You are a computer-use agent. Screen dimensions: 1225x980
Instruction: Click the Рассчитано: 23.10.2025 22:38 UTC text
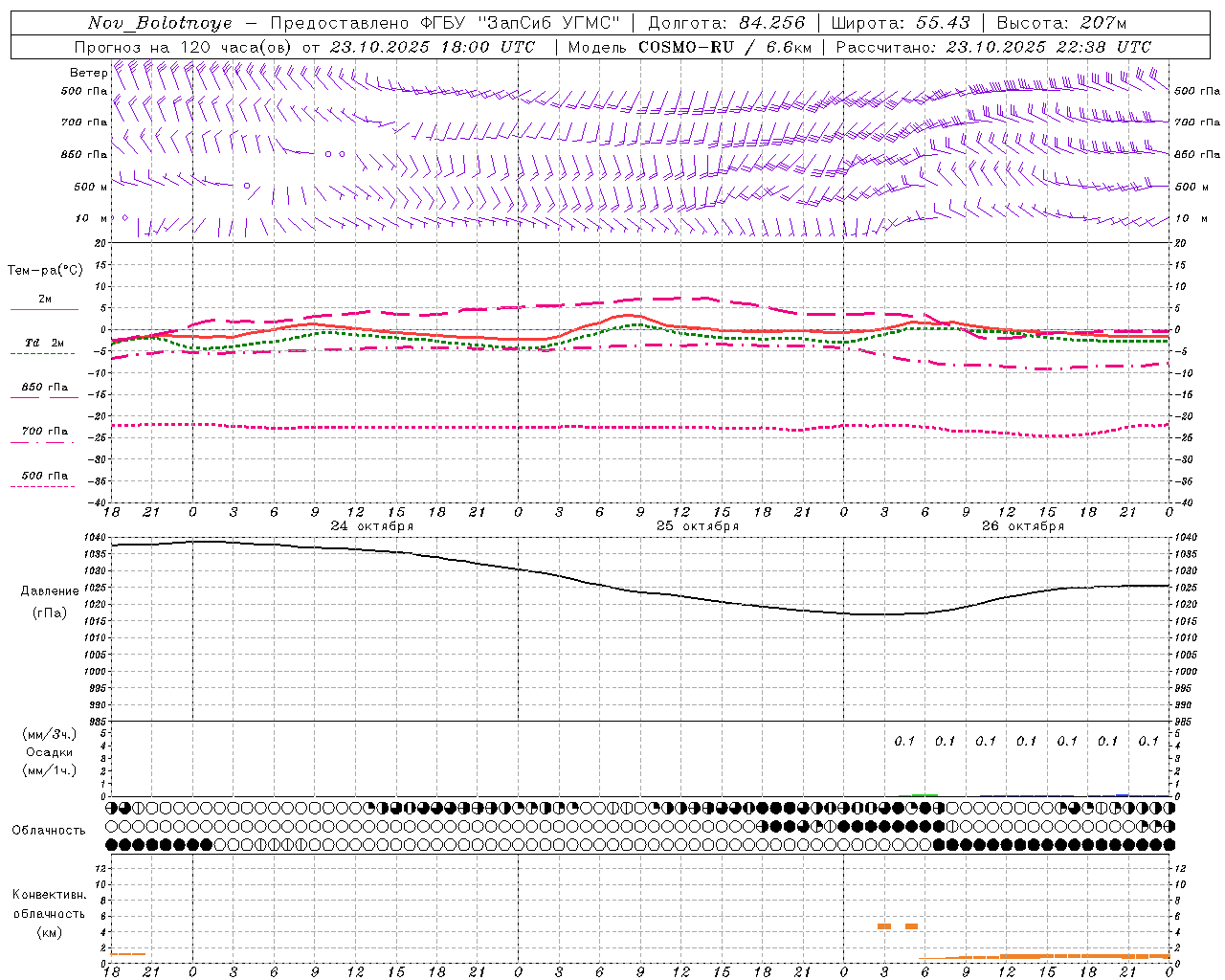click(993, 47)
